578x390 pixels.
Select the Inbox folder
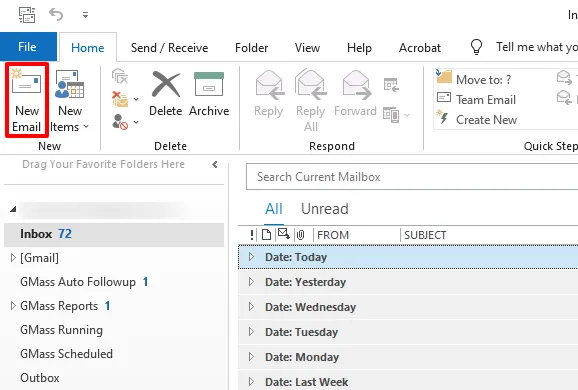click(114, 234)
